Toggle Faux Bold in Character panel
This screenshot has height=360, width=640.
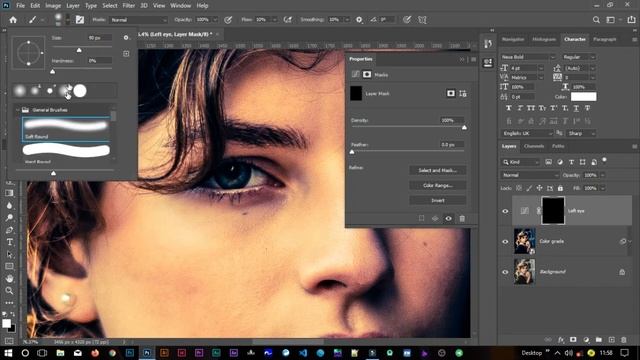click(x=509, y=108)
